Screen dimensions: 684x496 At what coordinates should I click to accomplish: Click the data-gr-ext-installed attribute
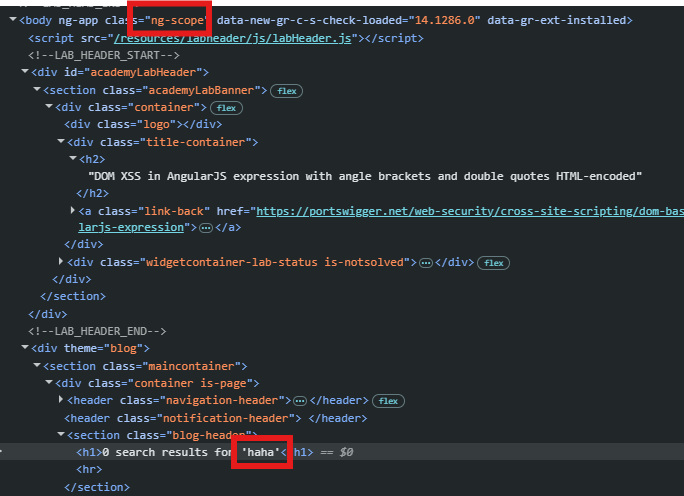point(557,20)
